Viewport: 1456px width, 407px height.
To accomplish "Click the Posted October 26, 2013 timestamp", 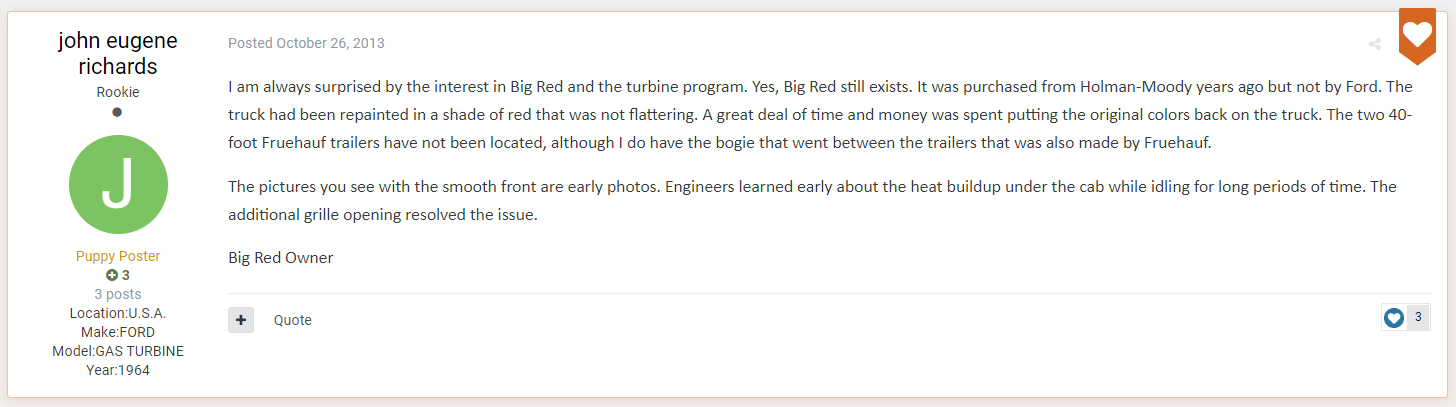I will (306, 43).
